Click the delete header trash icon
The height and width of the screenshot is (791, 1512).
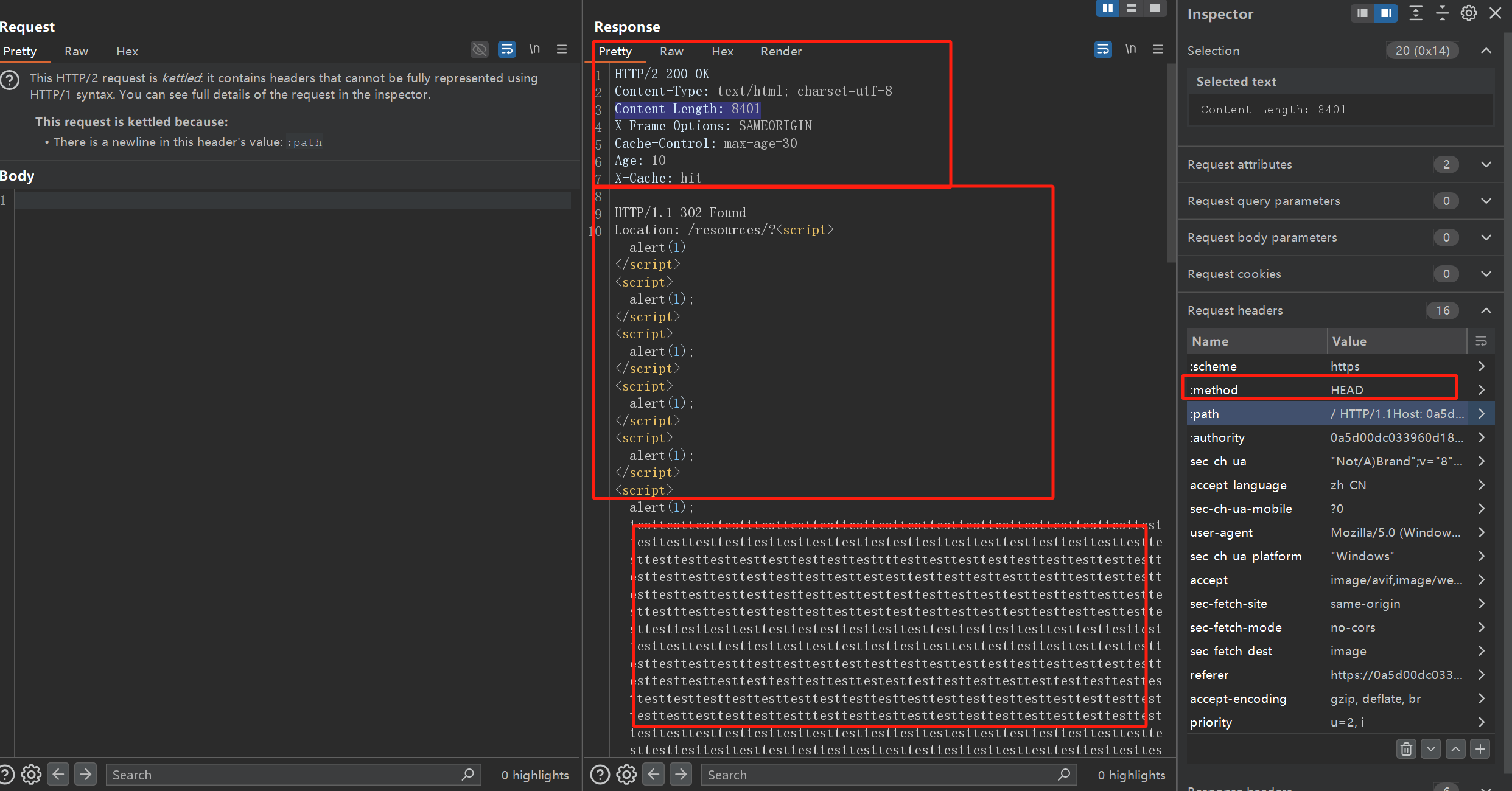1406,749
